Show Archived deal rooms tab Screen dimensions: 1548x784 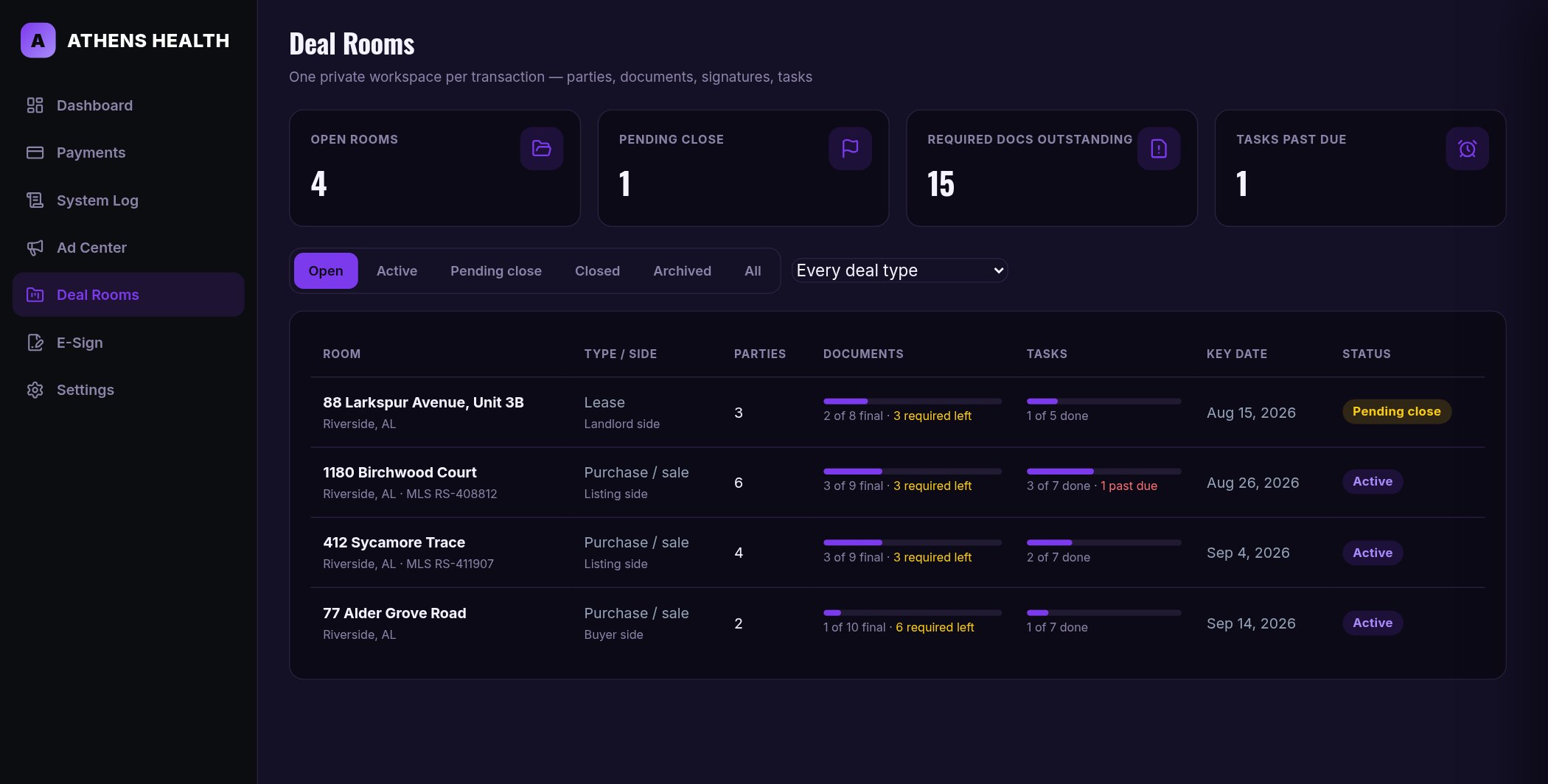pos(682,271)
